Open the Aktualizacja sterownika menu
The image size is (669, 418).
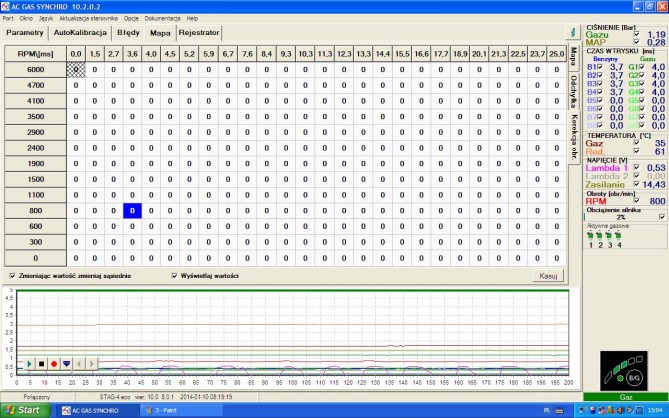coord(88,18)
